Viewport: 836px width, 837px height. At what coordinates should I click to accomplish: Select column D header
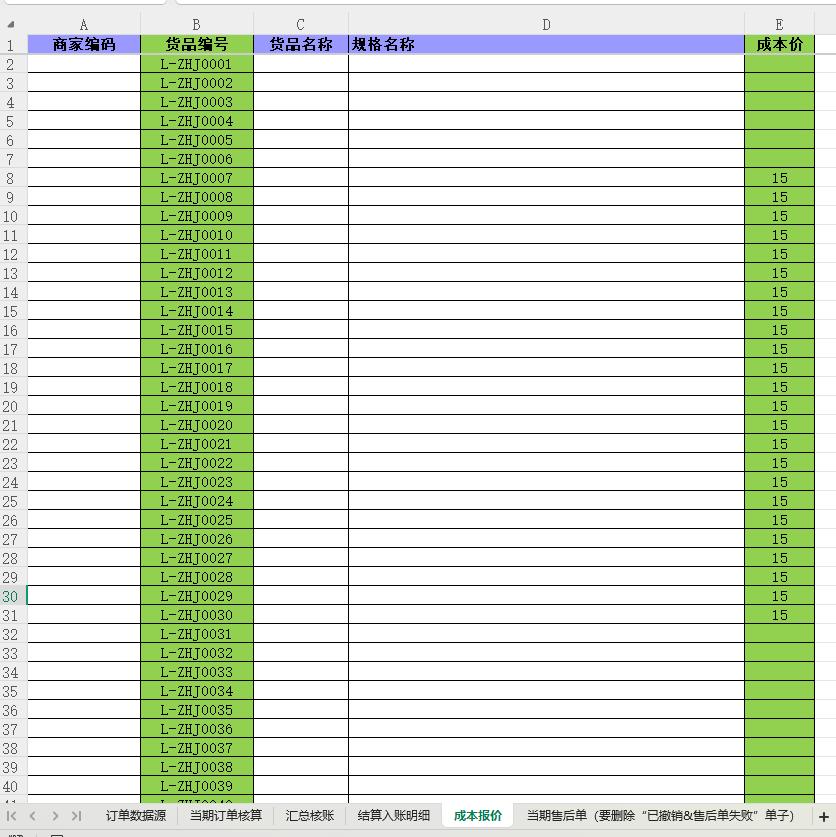546,25
